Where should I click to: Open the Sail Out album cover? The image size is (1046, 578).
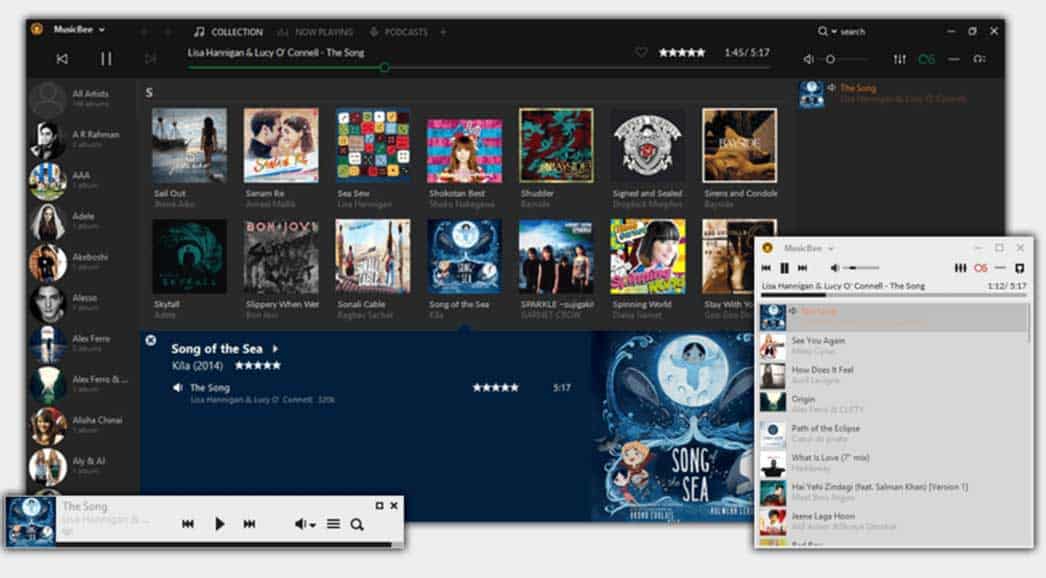click(x=189, y=146)
